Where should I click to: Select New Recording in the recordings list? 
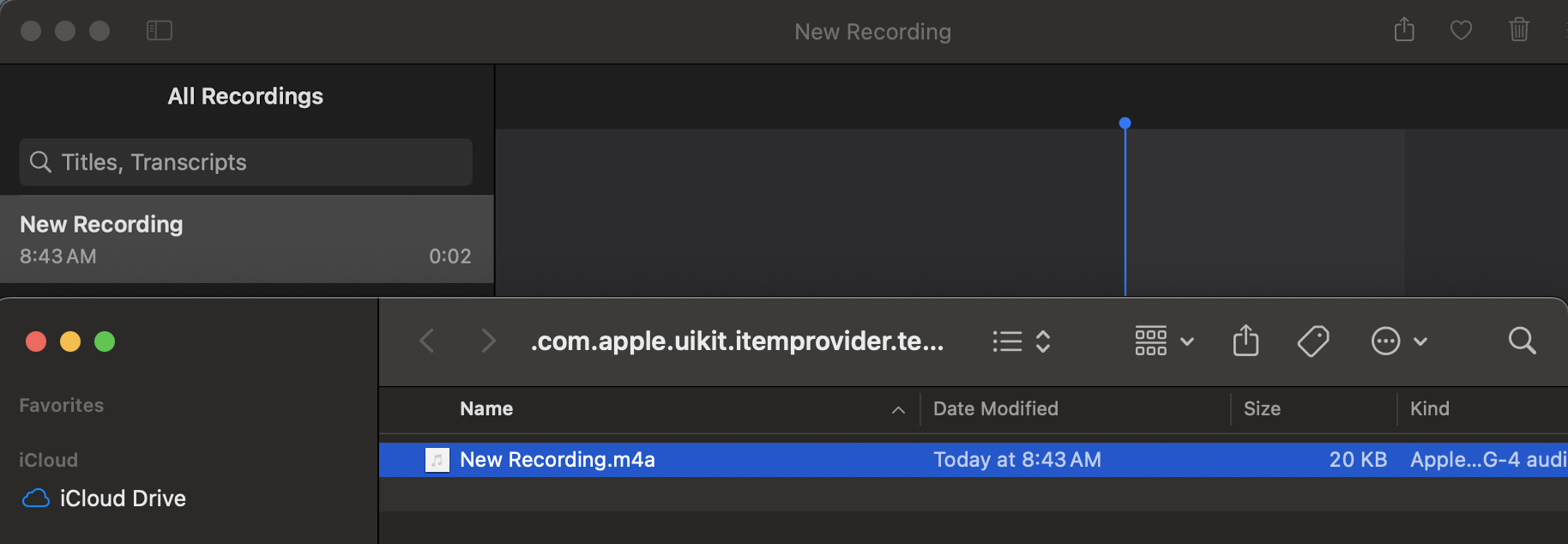coord(246,239)
